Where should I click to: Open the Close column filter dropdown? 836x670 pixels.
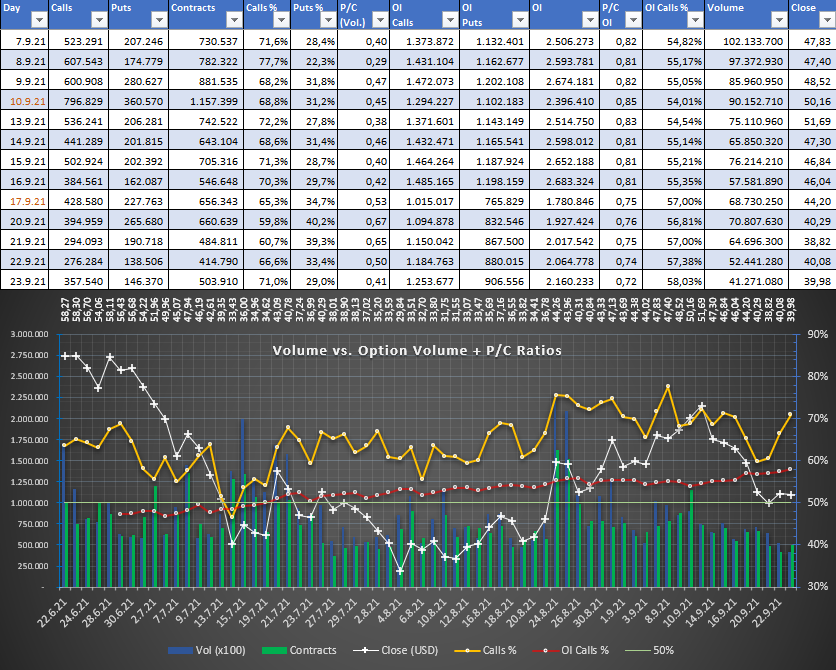pos(825,20)
